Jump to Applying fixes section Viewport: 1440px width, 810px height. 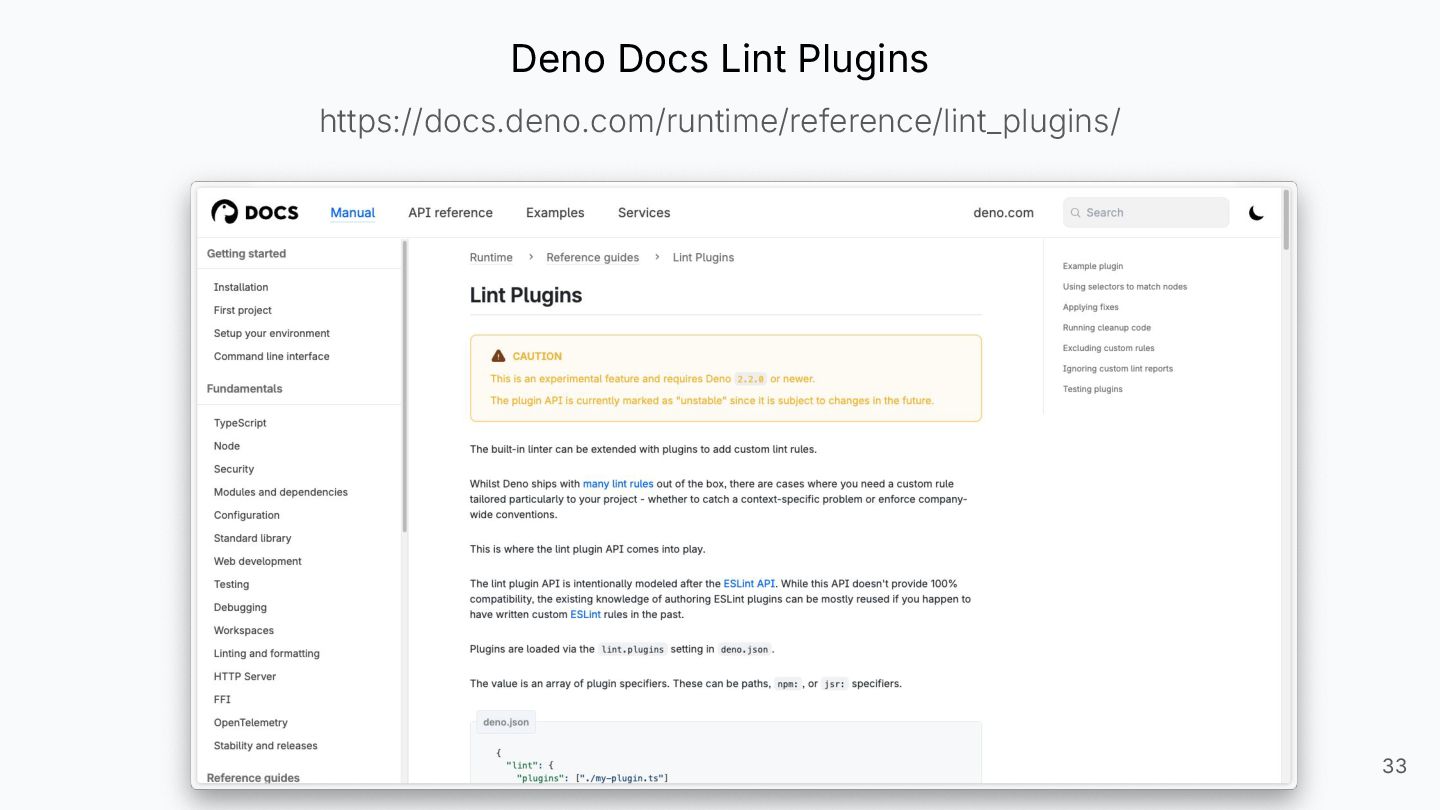(x=1091, y=307)
